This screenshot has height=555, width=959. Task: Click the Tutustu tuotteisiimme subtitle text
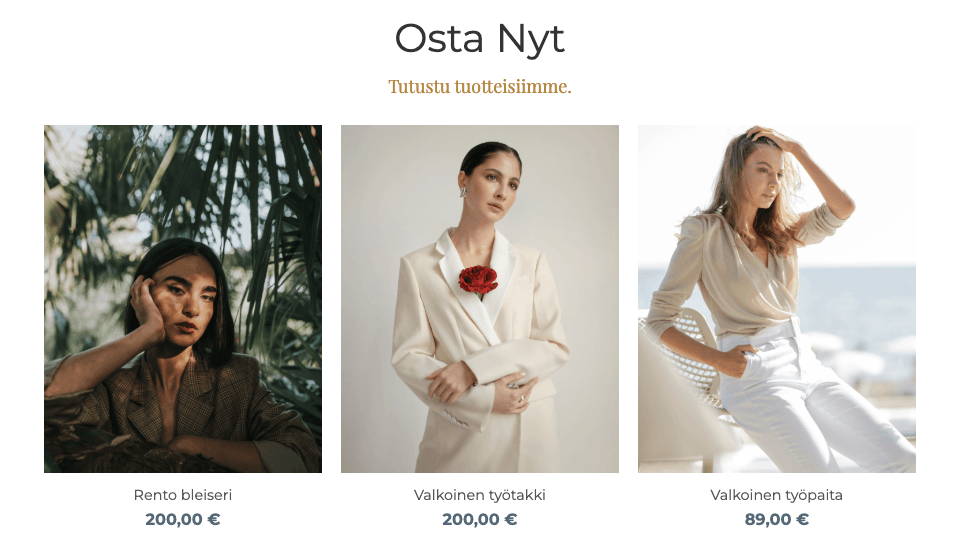[x=480, y=86]
